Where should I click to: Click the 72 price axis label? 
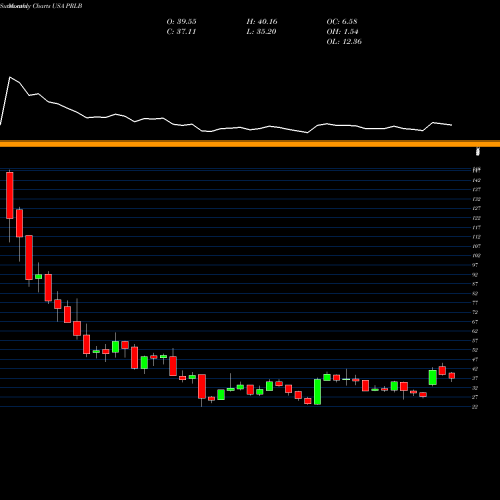(475, 312)
